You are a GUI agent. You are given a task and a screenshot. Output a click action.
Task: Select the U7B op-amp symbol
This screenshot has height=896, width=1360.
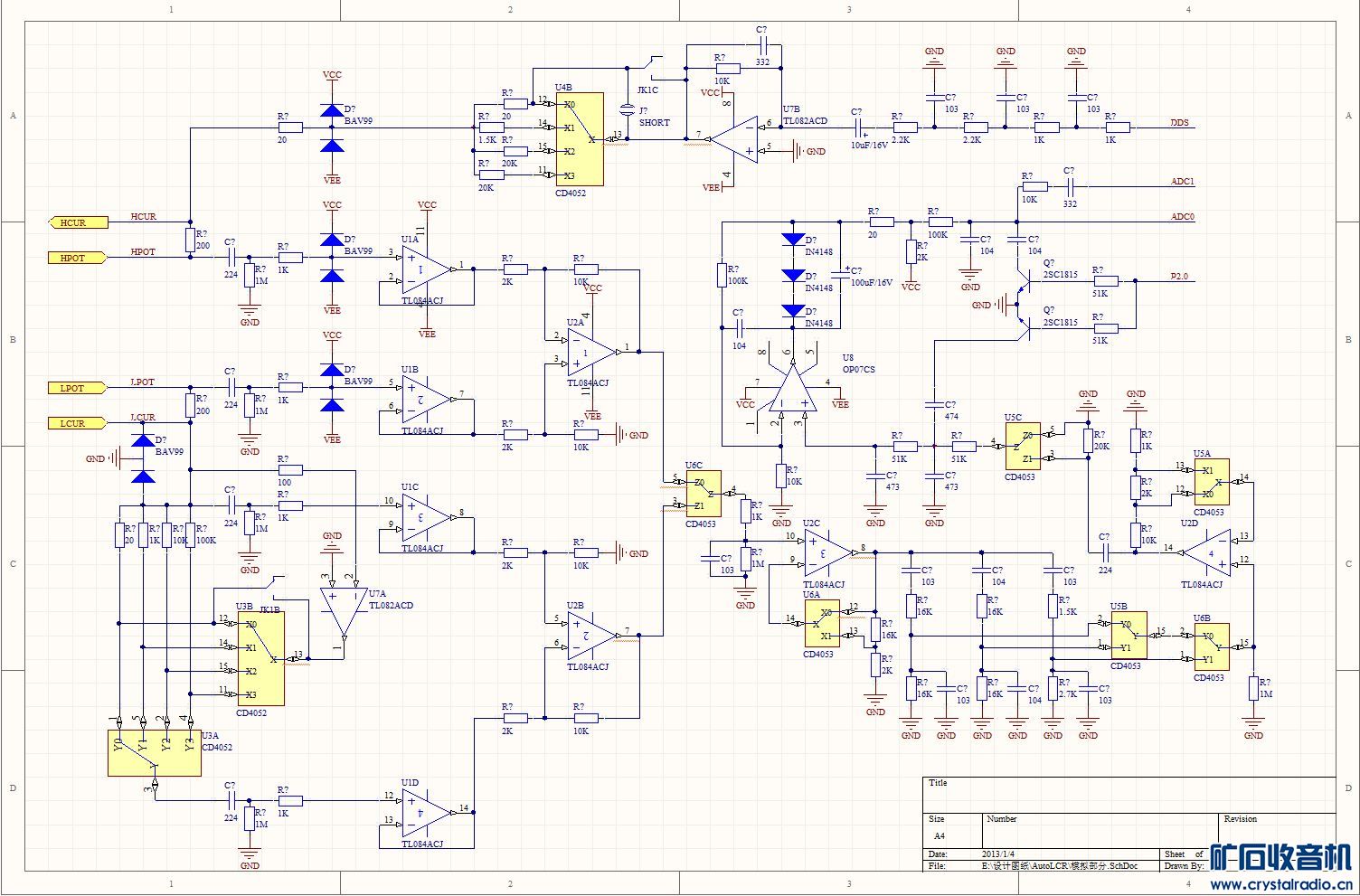point(734,138)
